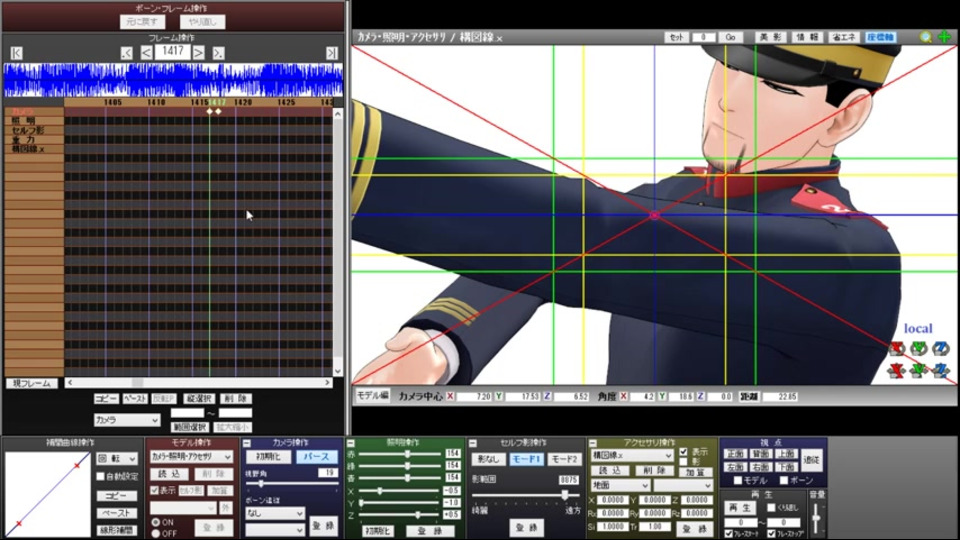Click the blue Z-axis rotate gizmo icon
The height and width of the screenshot is (540, 960).
pos(940,349)
